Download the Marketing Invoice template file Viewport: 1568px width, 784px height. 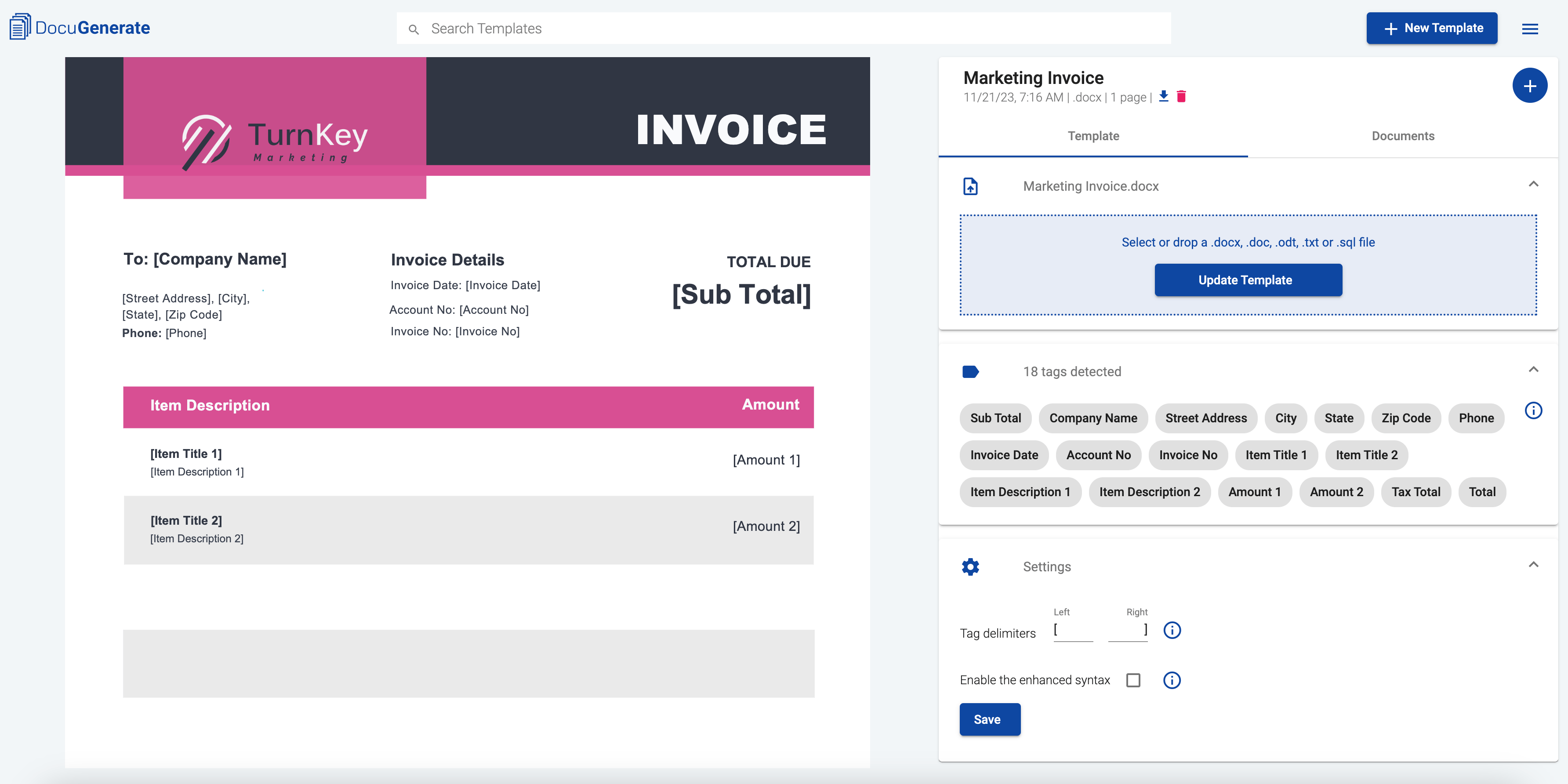(x=1163, y=96)
